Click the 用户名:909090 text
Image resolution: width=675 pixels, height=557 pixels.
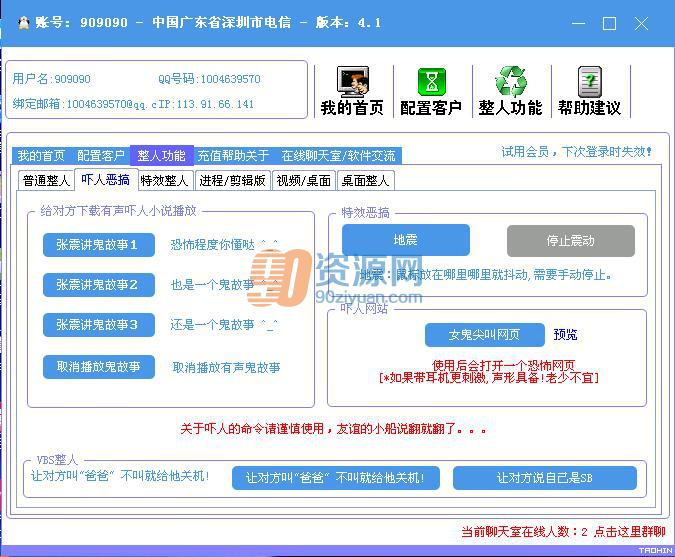pyautogui.click(x=52, y=79)
